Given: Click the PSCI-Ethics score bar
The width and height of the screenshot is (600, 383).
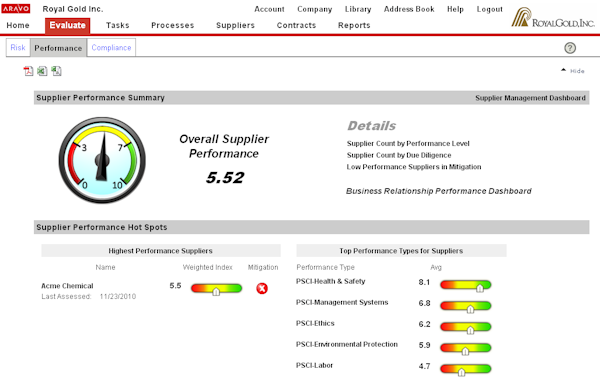Looking at the screenshot, I should (x=466, y=327).
